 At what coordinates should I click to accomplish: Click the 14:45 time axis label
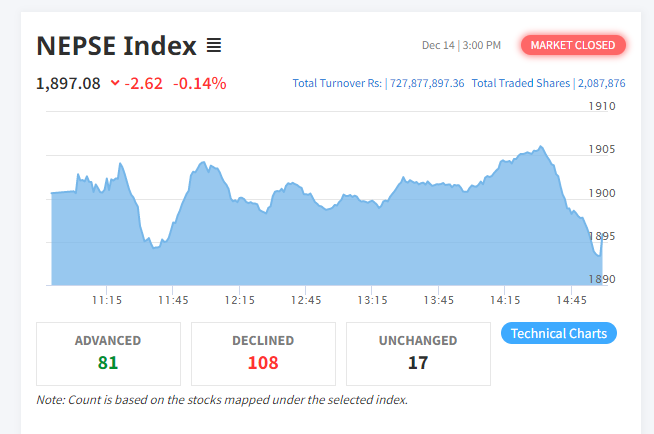(x=571, y=300)
